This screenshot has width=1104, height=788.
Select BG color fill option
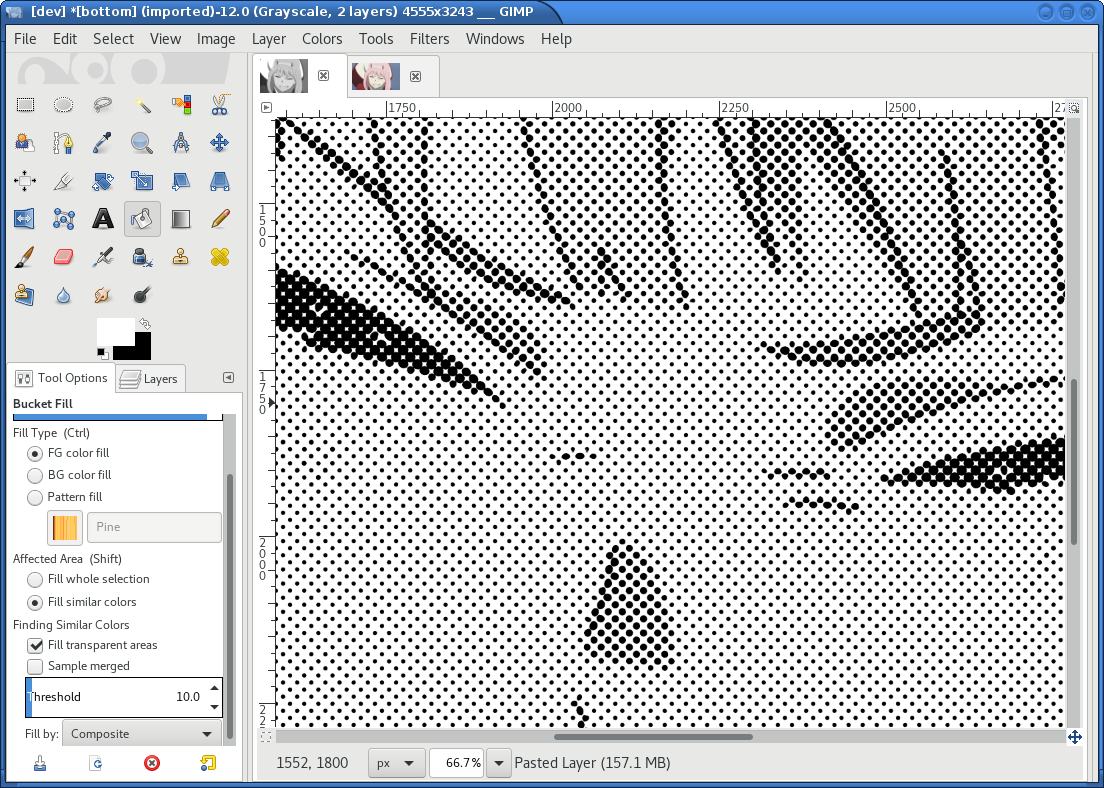pyautogui.click(x=36, y=475)
